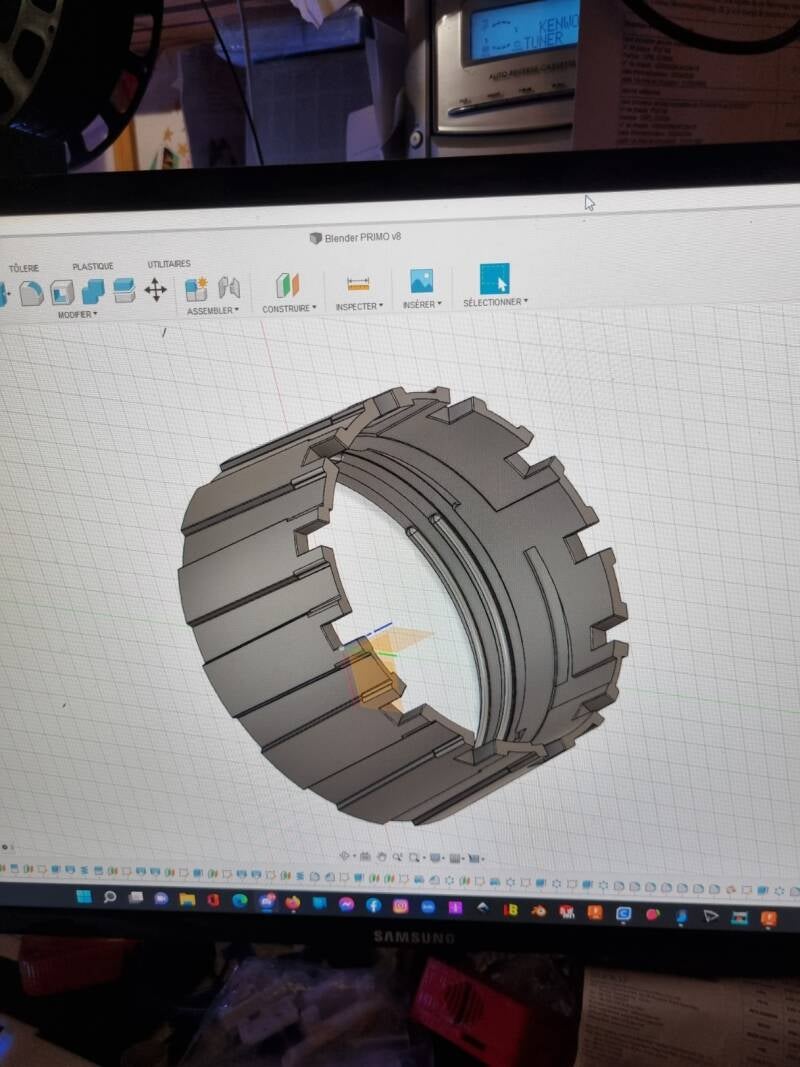Click the Look At icon in navigation bar
This screenshot has height=1067, width=800.
point(365,856)
